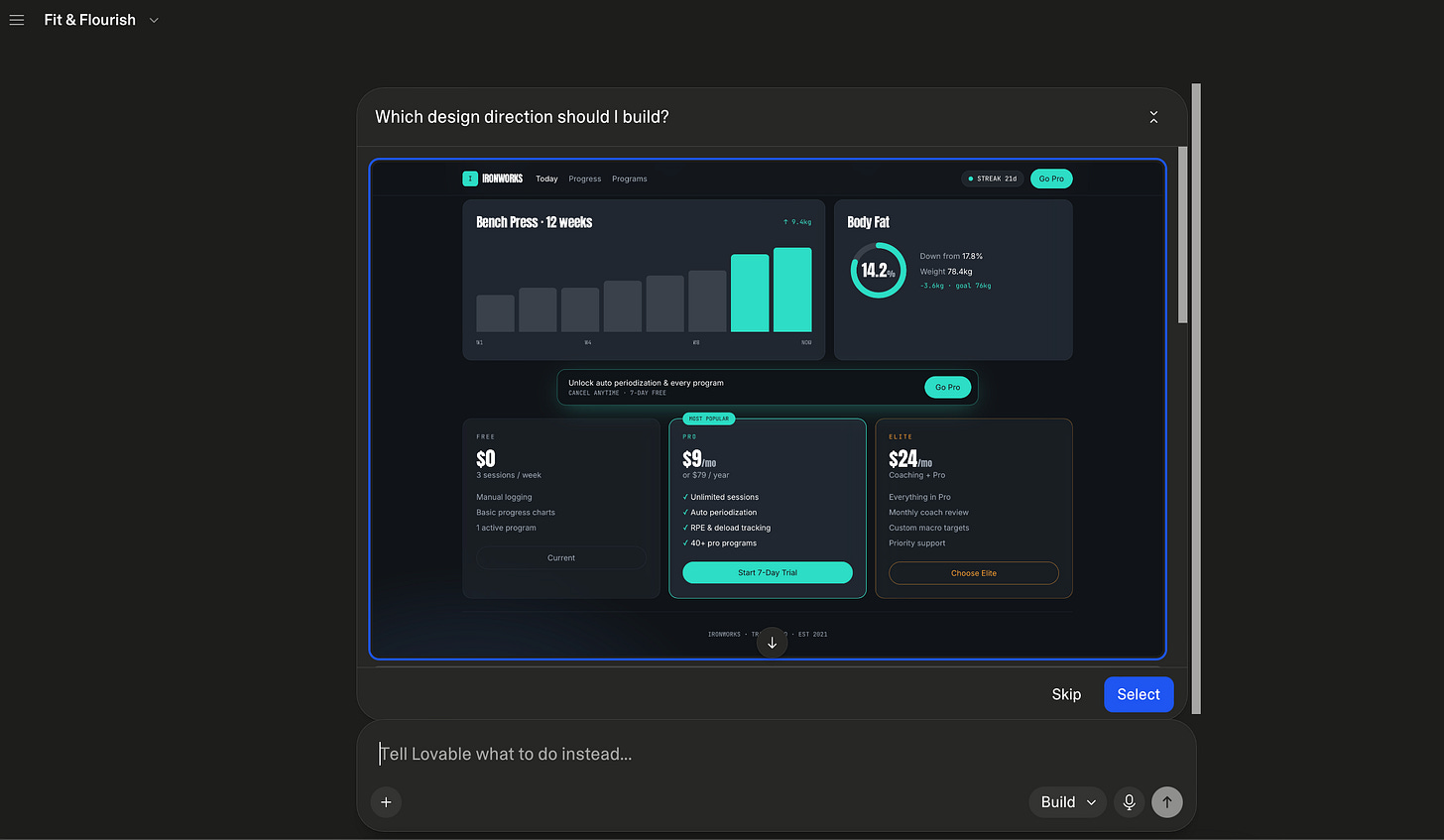Screen dimensions: 1444x840
Task: Click Start 7-Day Trial on the Pro plan
Action: coord(768,572)
